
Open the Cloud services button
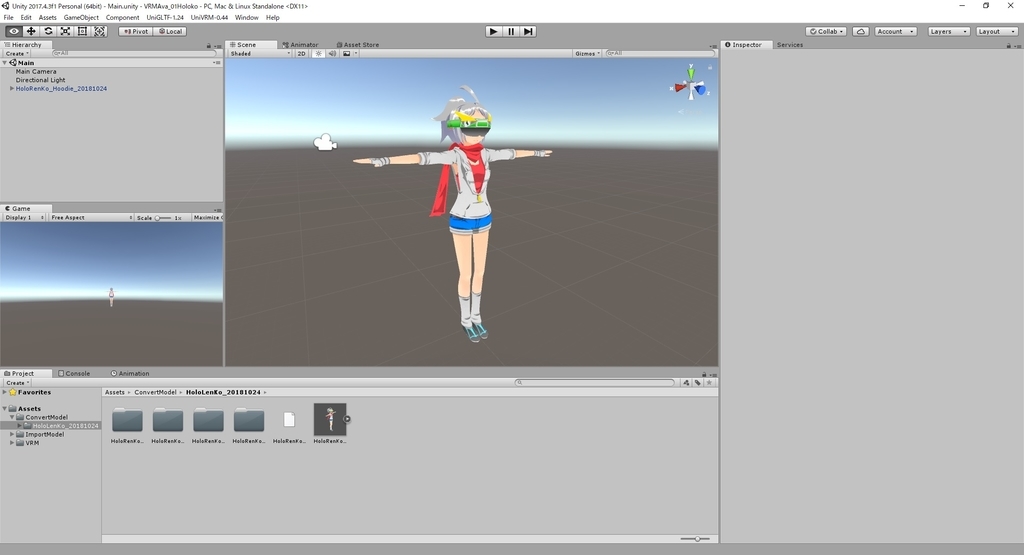861,31
